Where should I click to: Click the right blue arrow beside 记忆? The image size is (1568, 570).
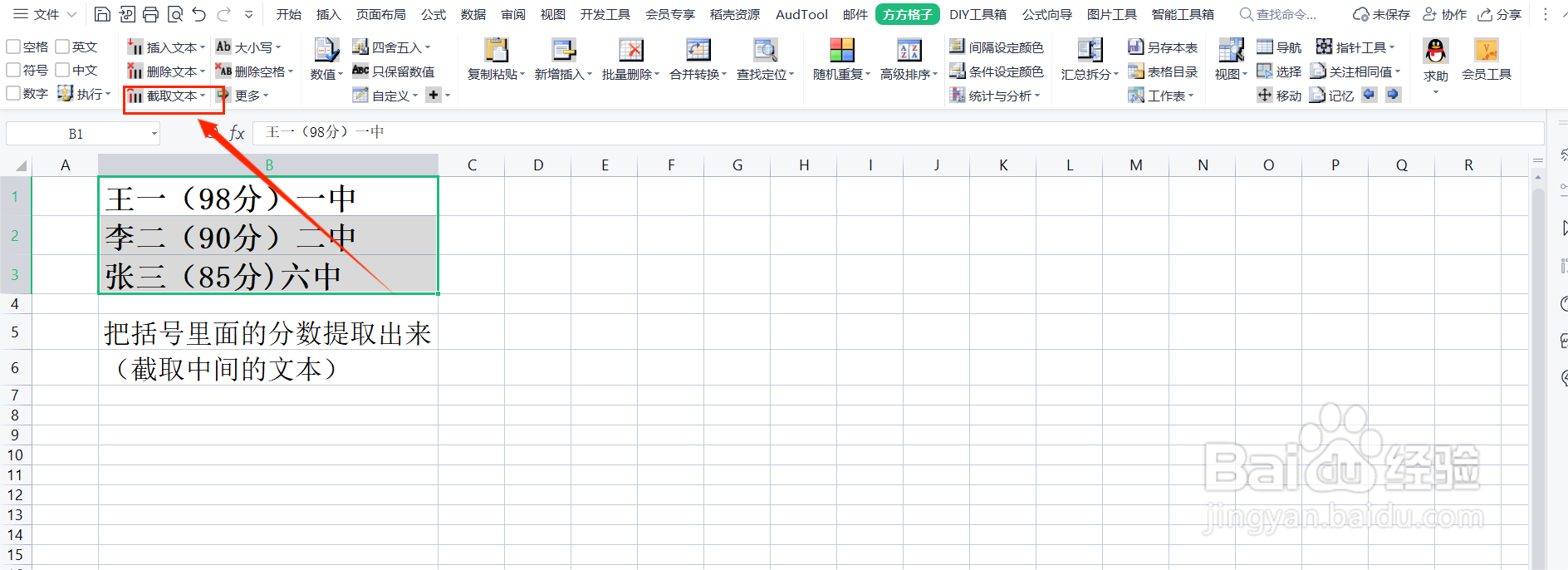point(1394,95)
